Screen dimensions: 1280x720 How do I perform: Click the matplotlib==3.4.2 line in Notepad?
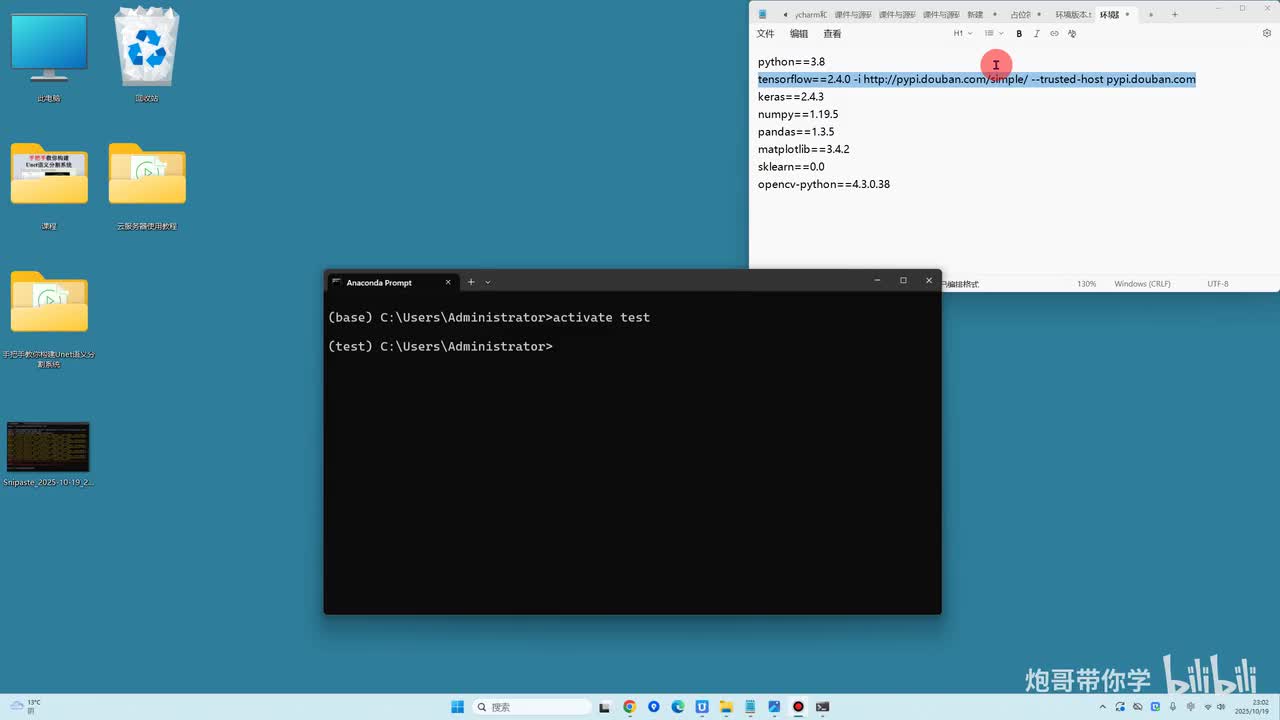pyautogui.click(x=803, y=149)
